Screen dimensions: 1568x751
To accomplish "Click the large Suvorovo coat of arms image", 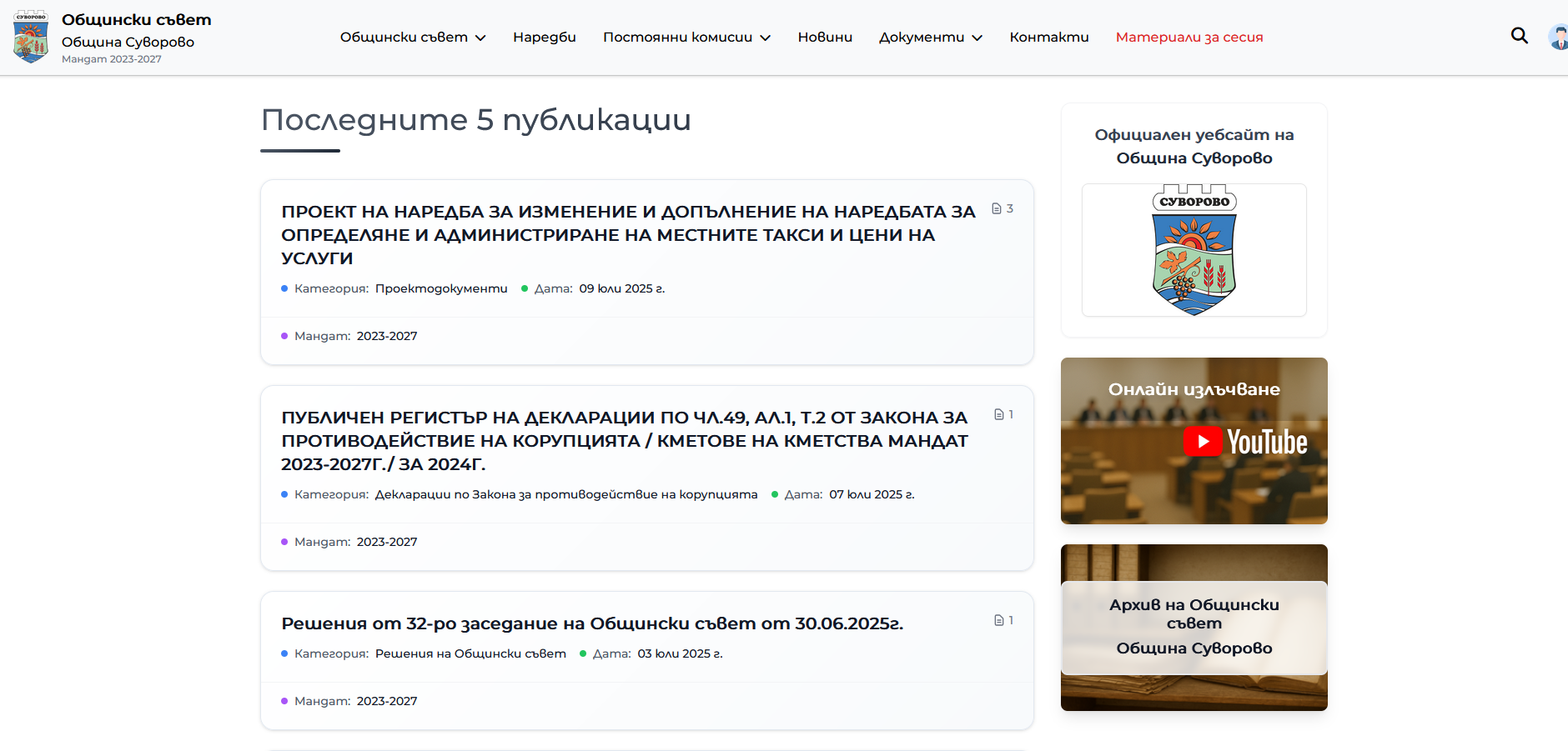I will [1194, 250].
